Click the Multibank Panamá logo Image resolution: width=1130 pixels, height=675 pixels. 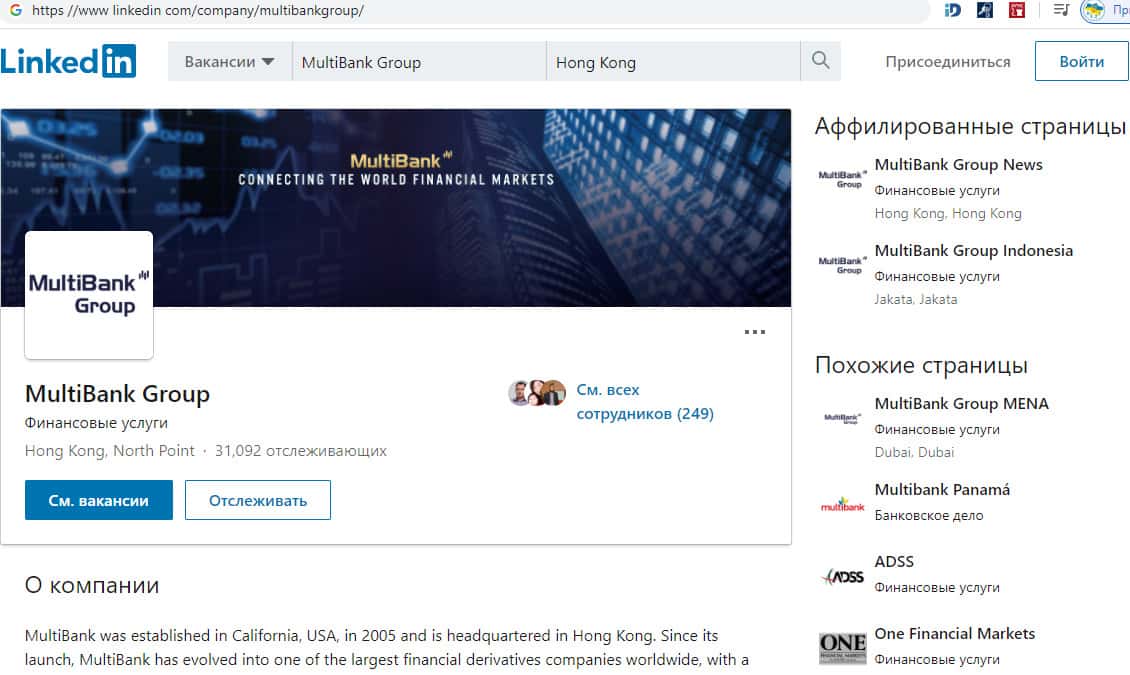(842, 504)
